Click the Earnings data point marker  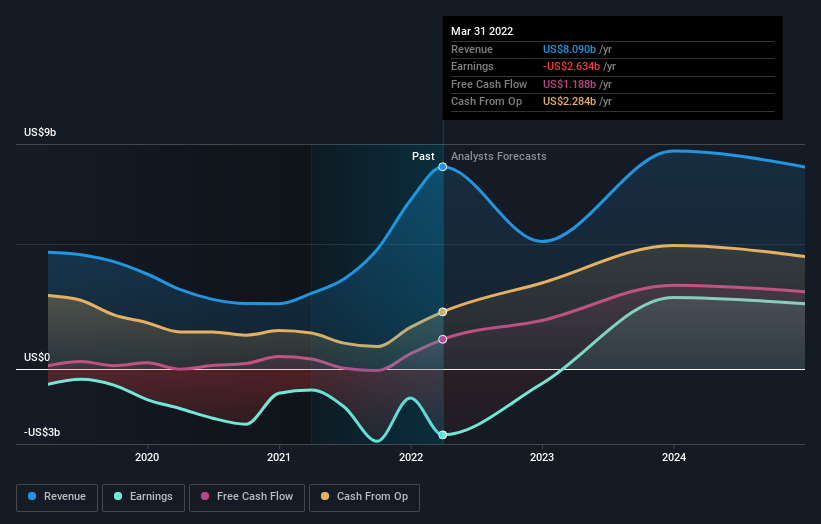(443, 435)
